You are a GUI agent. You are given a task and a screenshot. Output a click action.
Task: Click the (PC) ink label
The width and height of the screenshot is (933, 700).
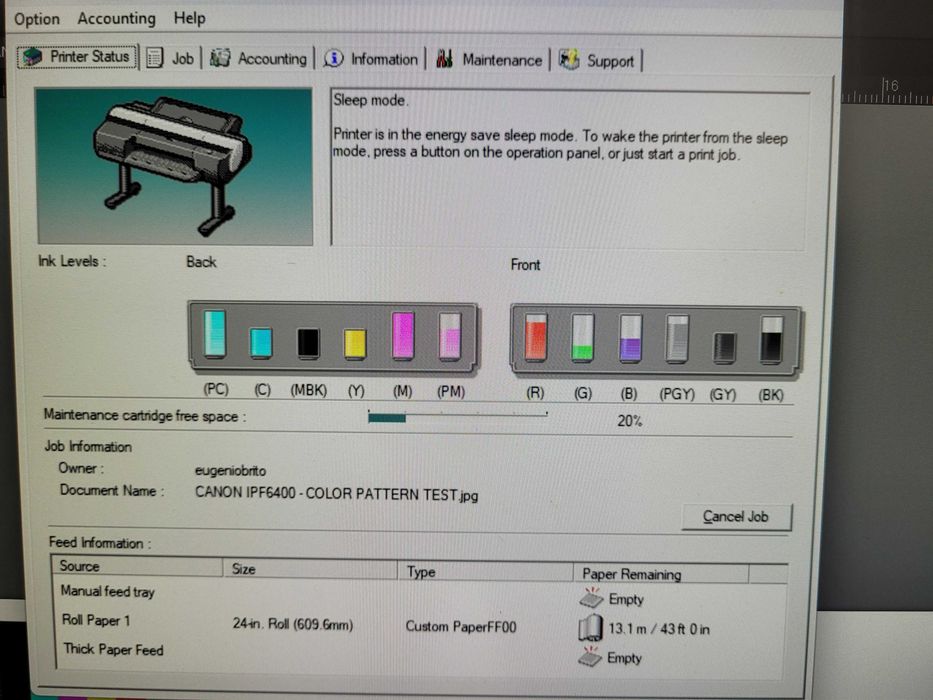click(215, 389)
